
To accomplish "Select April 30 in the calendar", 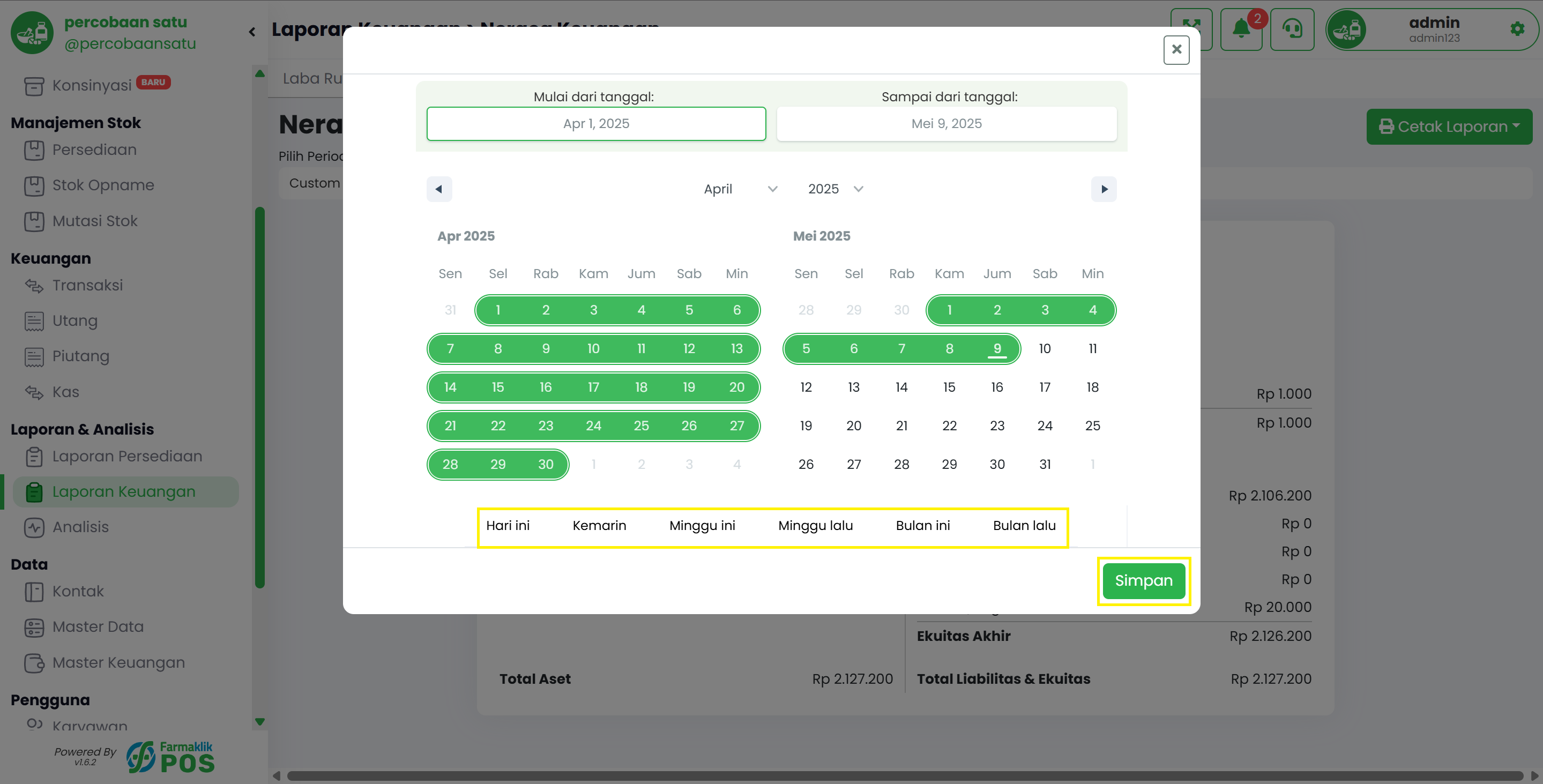I will pyautogui.click(x=546, y=465).
